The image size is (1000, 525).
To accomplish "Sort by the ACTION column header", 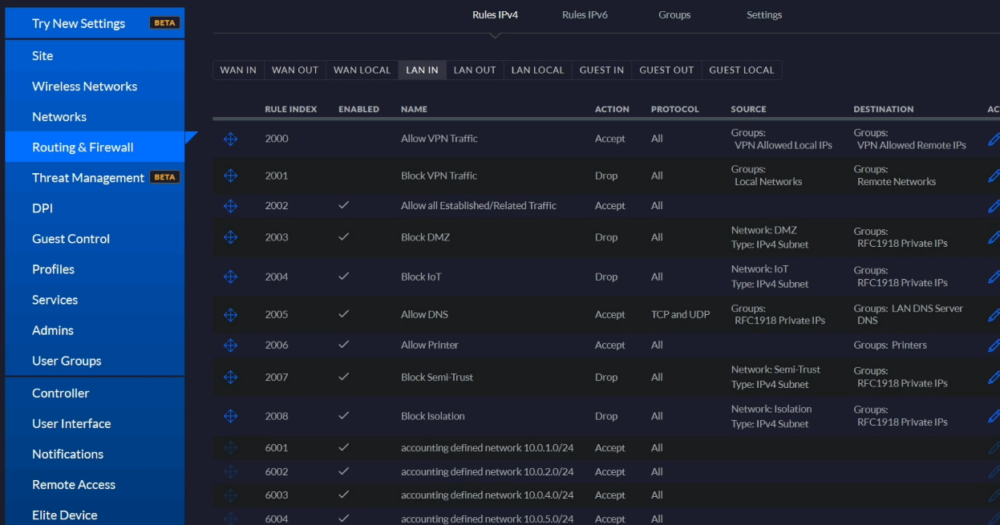I will point(612,109).
